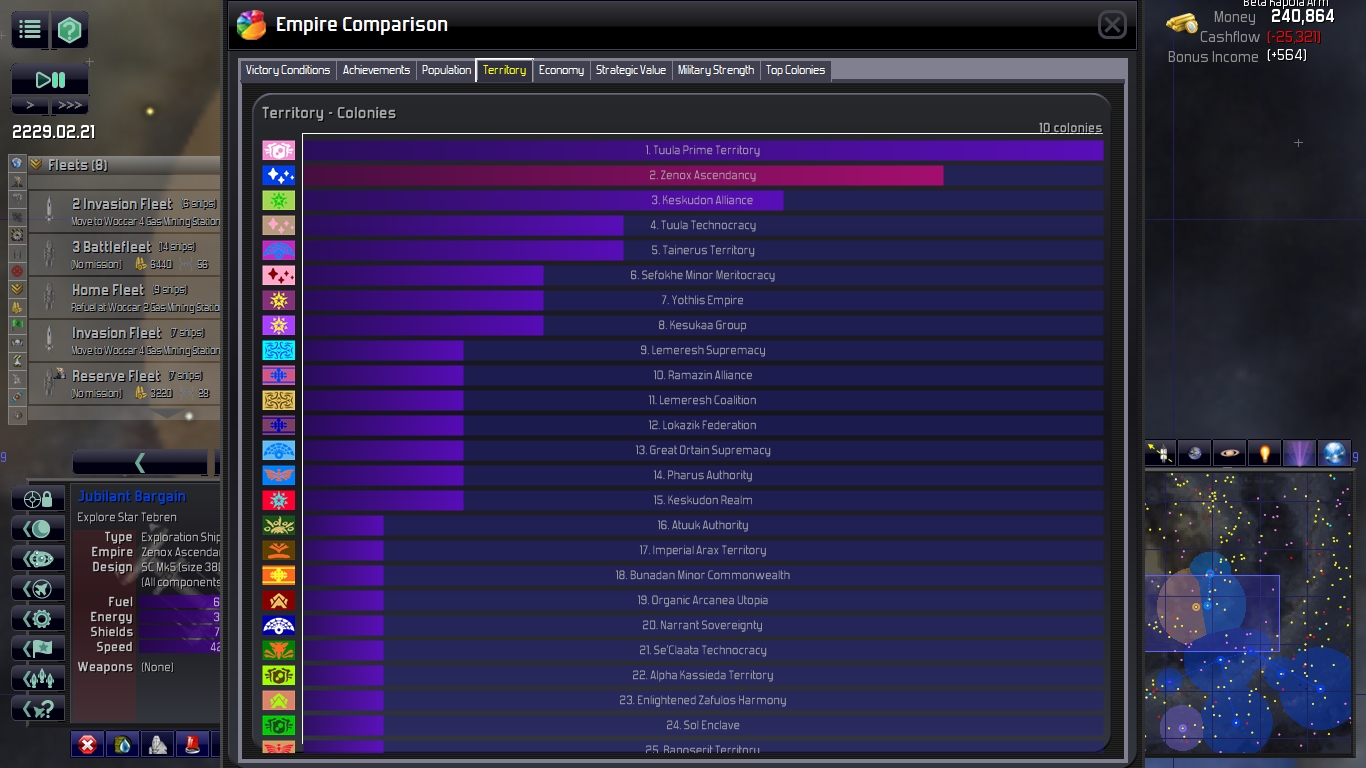This screenshot has height=768, width=1366.
Task: Expand the flag-with-star action menu
Action: [x=38, y=649]
